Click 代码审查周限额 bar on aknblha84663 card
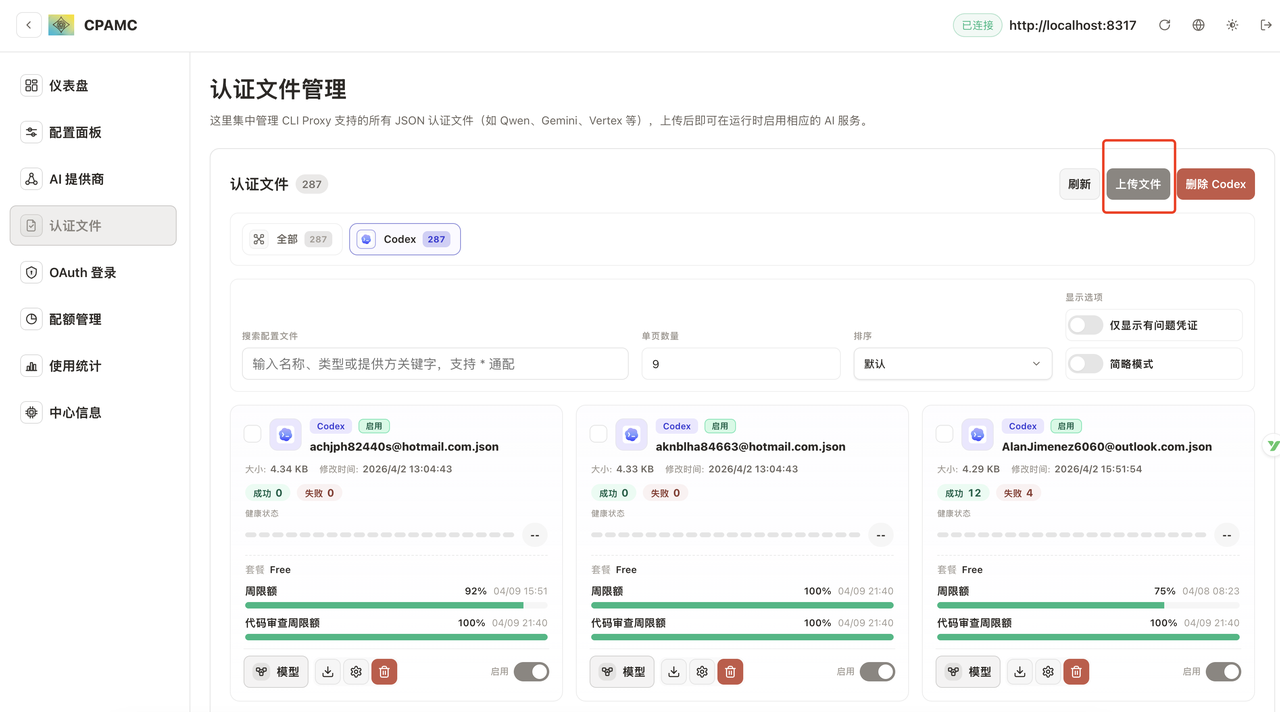Image resolution: width=1280 pixels, height=712 pixels. (742, 637)
